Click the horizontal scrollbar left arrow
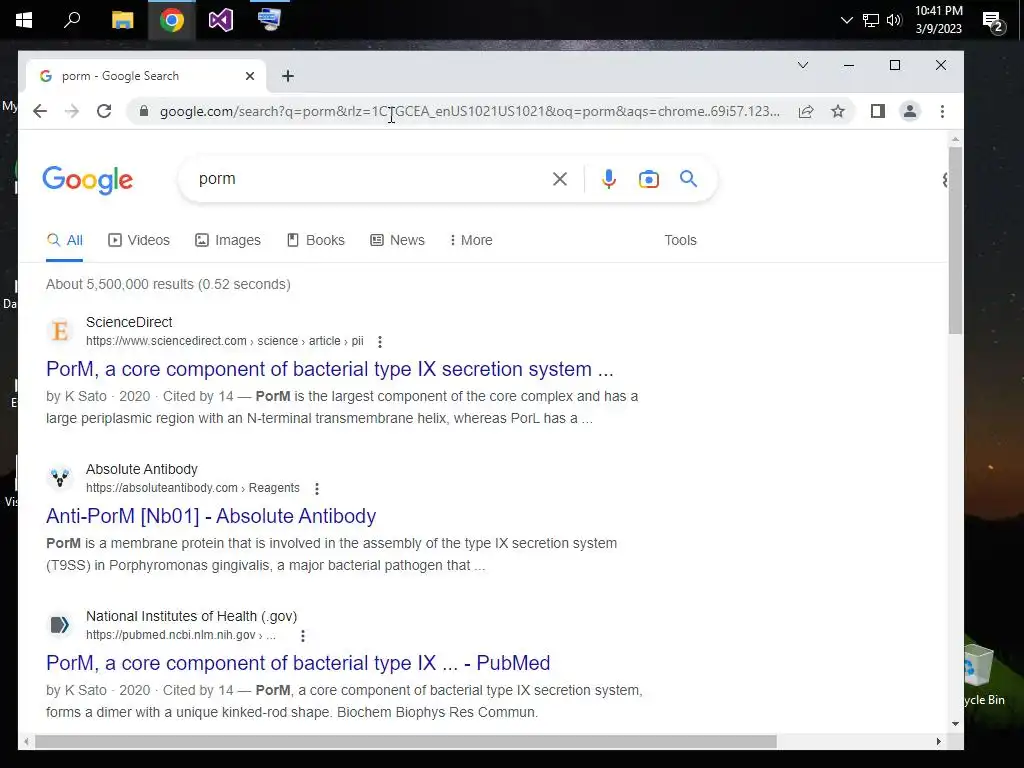Image resolution: width=1024 pixels, height=768 pixels. pyautogui.click(x=26, y=742)
